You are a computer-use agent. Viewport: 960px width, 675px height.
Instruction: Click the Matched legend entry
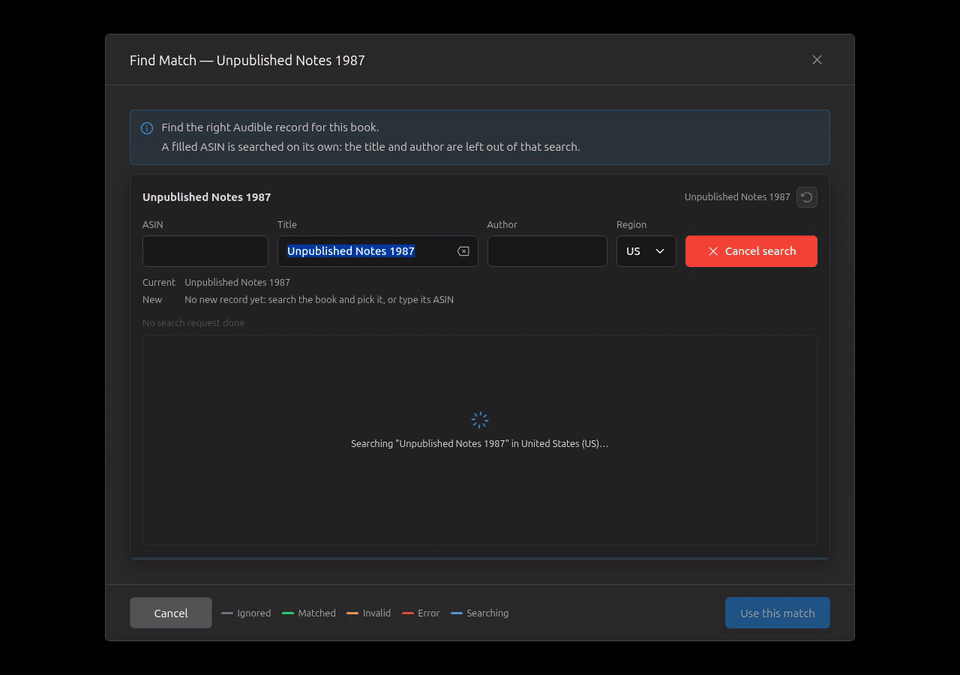(309, 613)
